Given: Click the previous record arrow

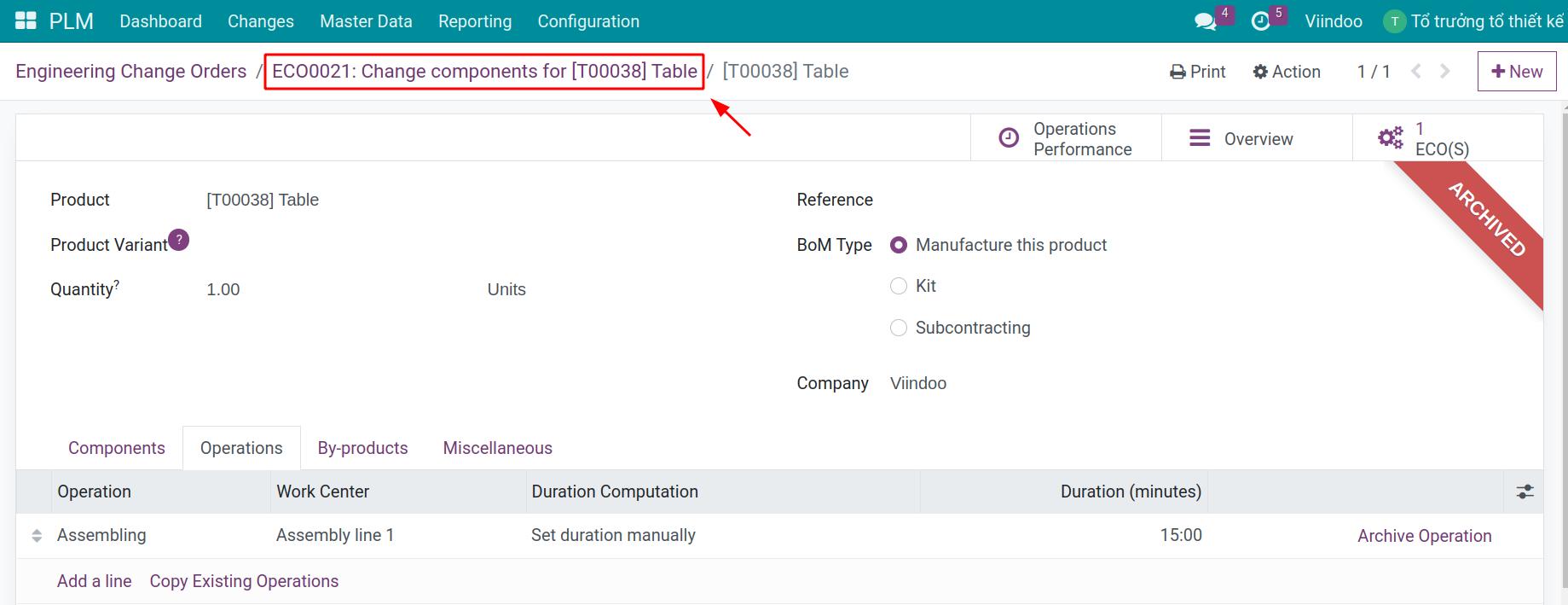Looking at the screenshot, I should click(1416, 72).
